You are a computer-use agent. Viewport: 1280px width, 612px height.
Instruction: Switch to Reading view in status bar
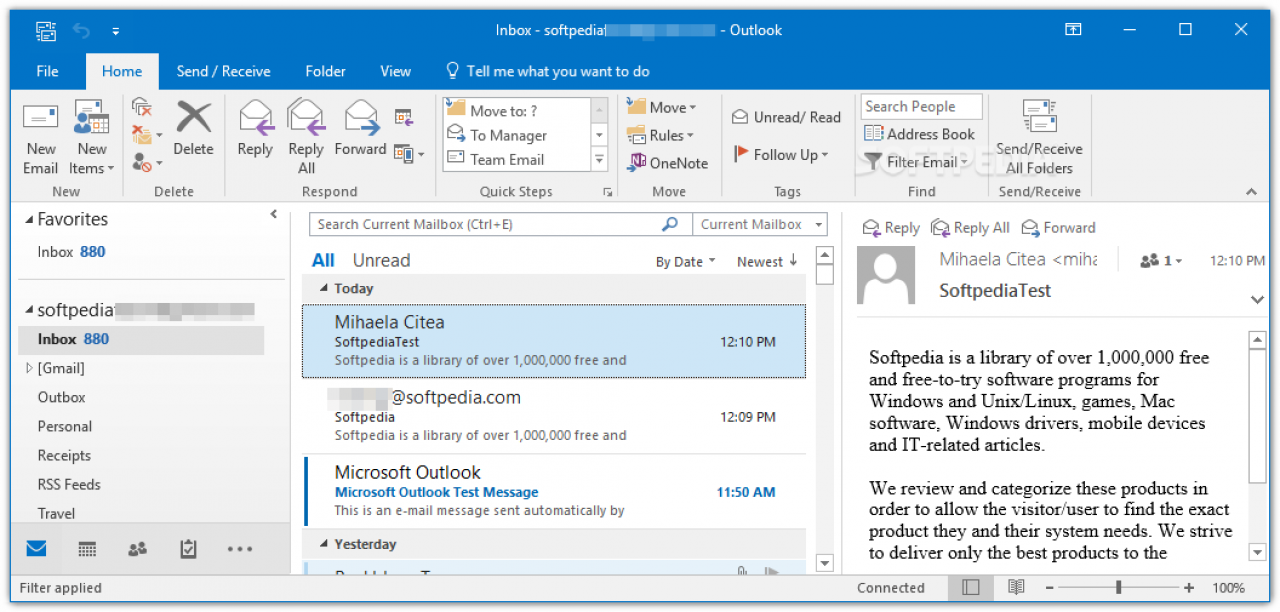coord(1016,588)
